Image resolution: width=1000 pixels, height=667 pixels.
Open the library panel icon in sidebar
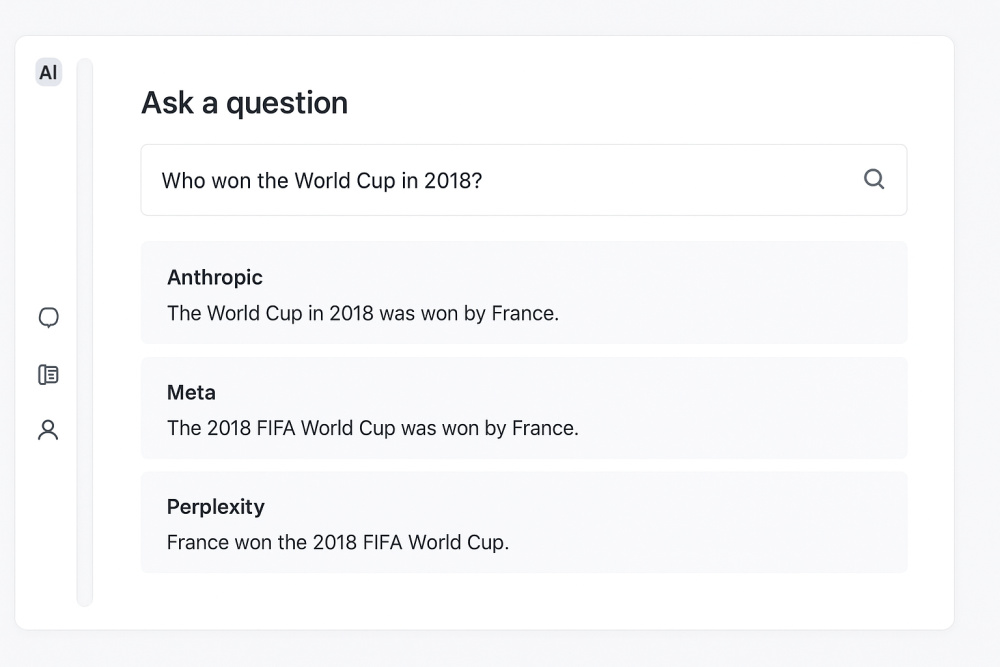(48, 375)
